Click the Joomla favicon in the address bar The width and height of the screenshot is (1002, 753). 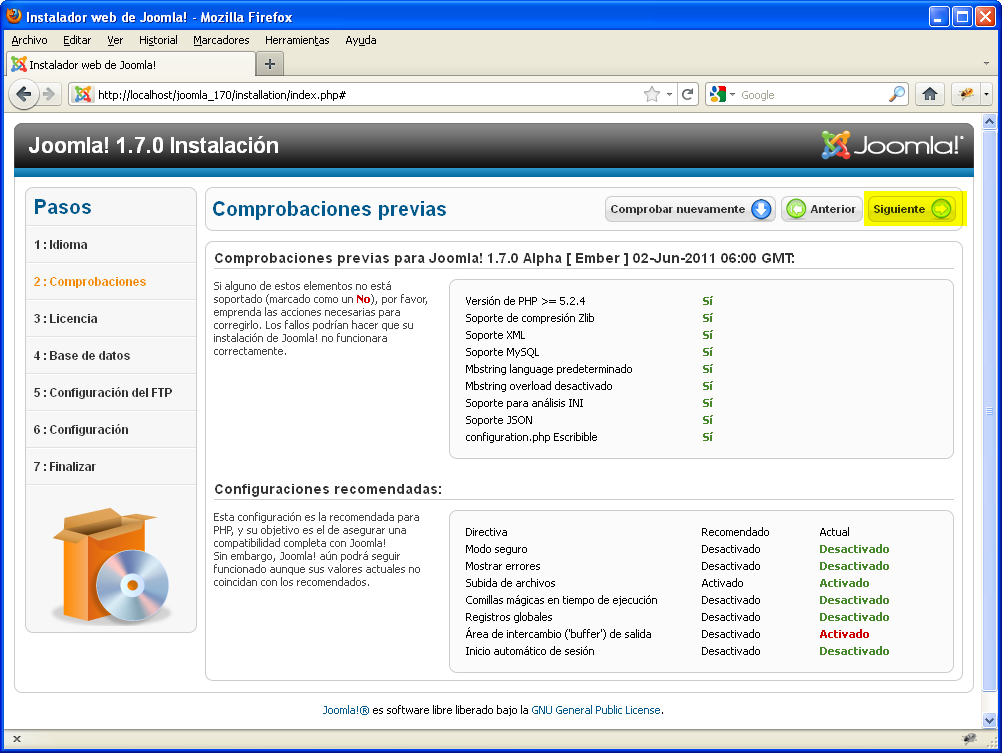click(82, 95)
